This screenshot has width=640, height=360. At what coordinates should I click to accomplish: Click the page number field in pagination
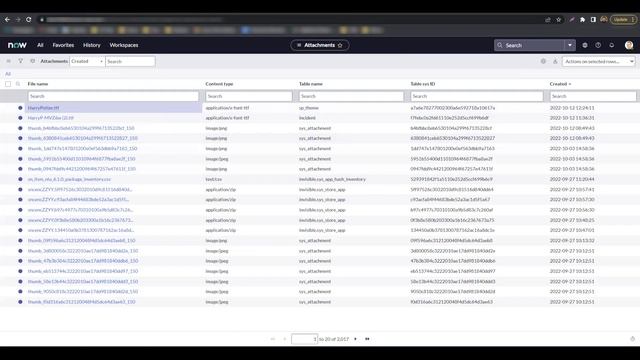click(304, 339)
